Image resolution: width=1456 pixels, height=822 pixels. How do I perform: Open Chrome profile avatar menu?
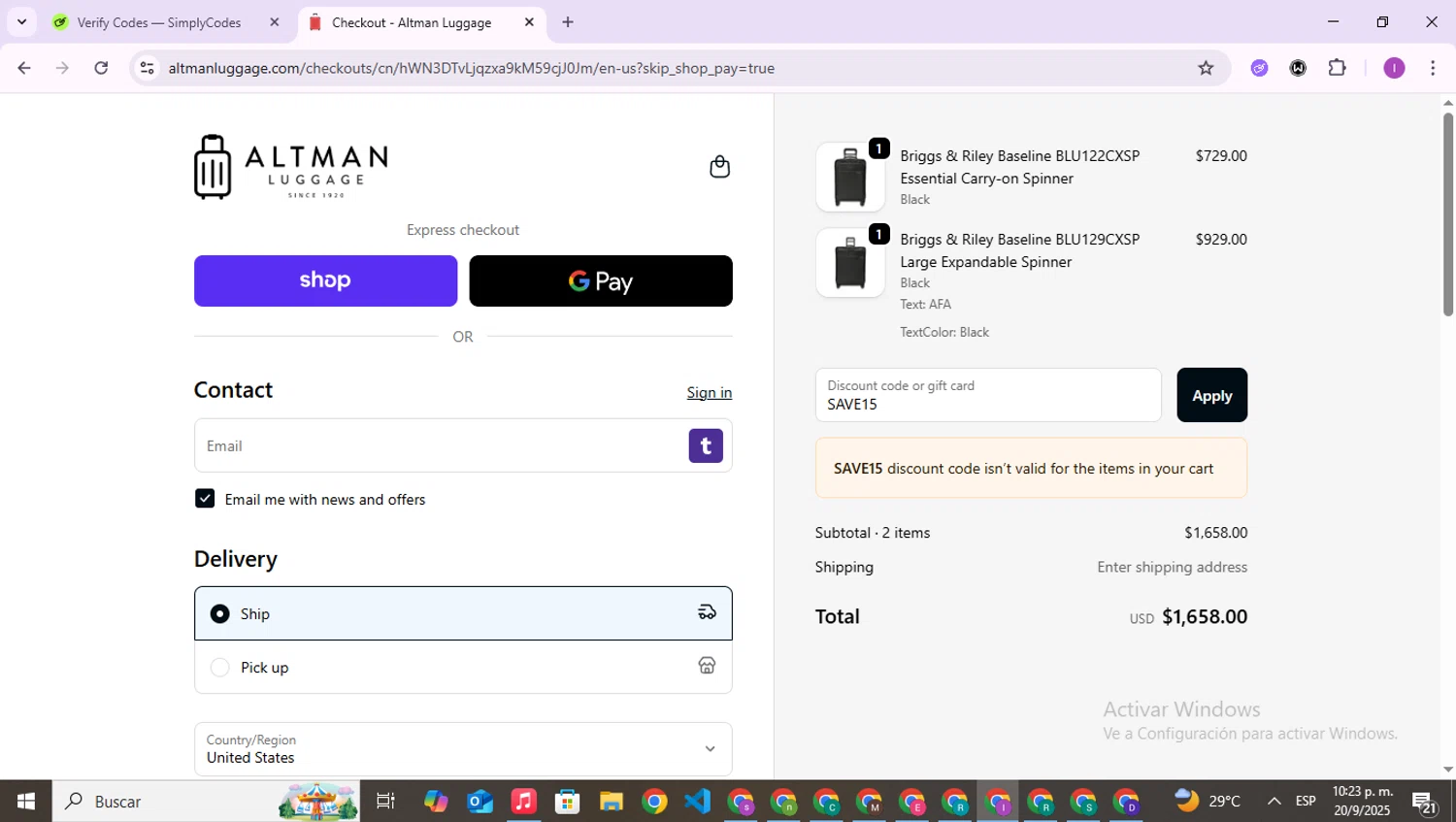click(x=1394, y=68)
